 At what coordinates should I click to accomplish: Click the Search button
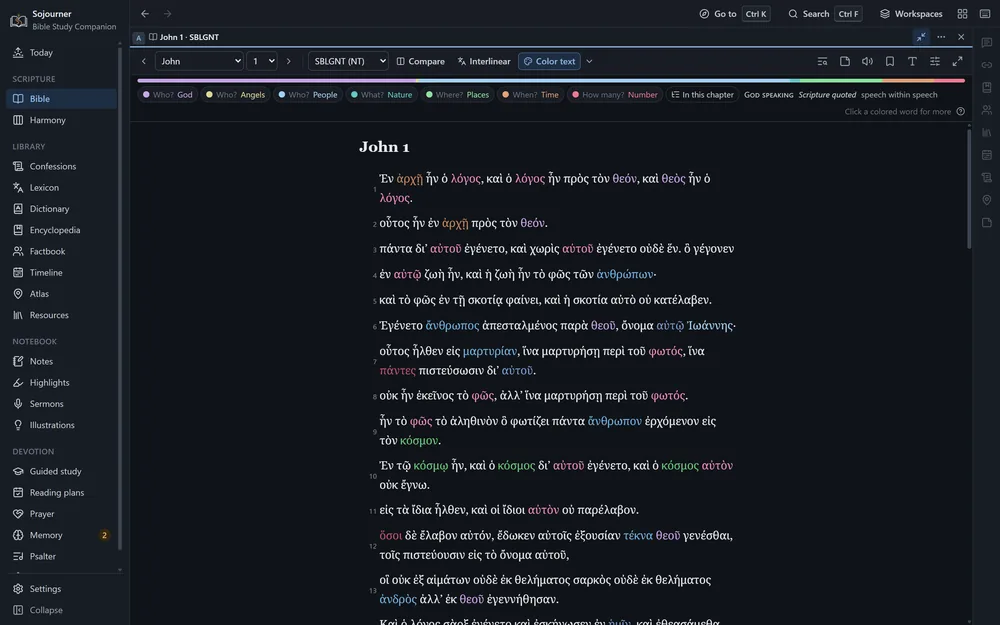(825, 14)
